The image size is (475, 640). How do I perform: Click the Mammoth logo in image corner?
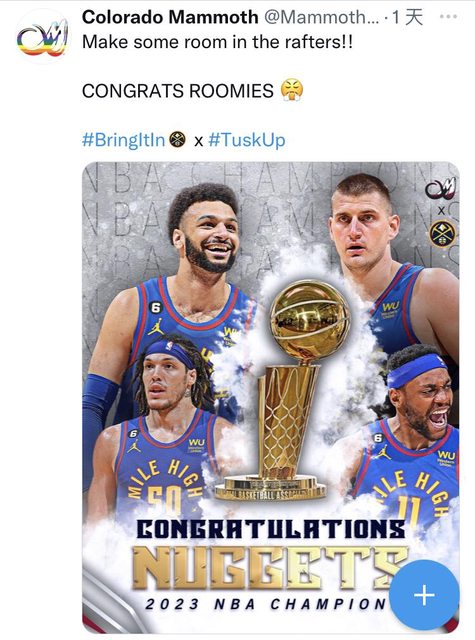(441, 189)
